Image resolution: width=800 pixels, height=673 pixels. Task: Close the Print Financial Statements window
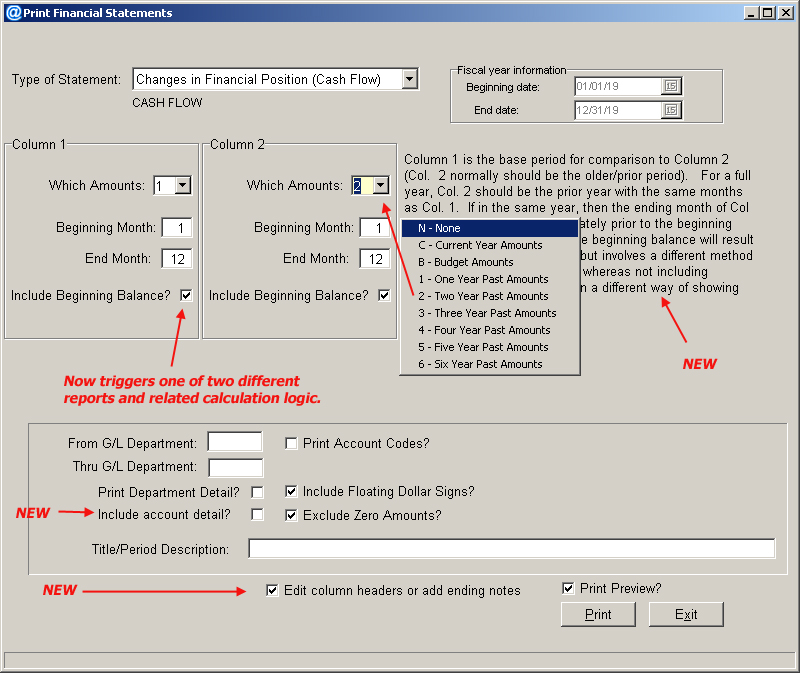(x=786, y=13)
